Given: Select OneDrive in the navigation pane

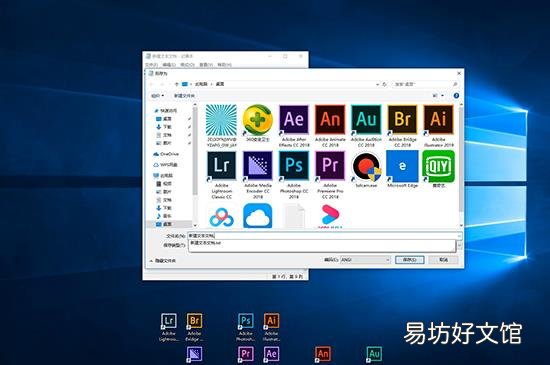Looking at the screenshot, I should pyautogui.click(x=166, y=154).
